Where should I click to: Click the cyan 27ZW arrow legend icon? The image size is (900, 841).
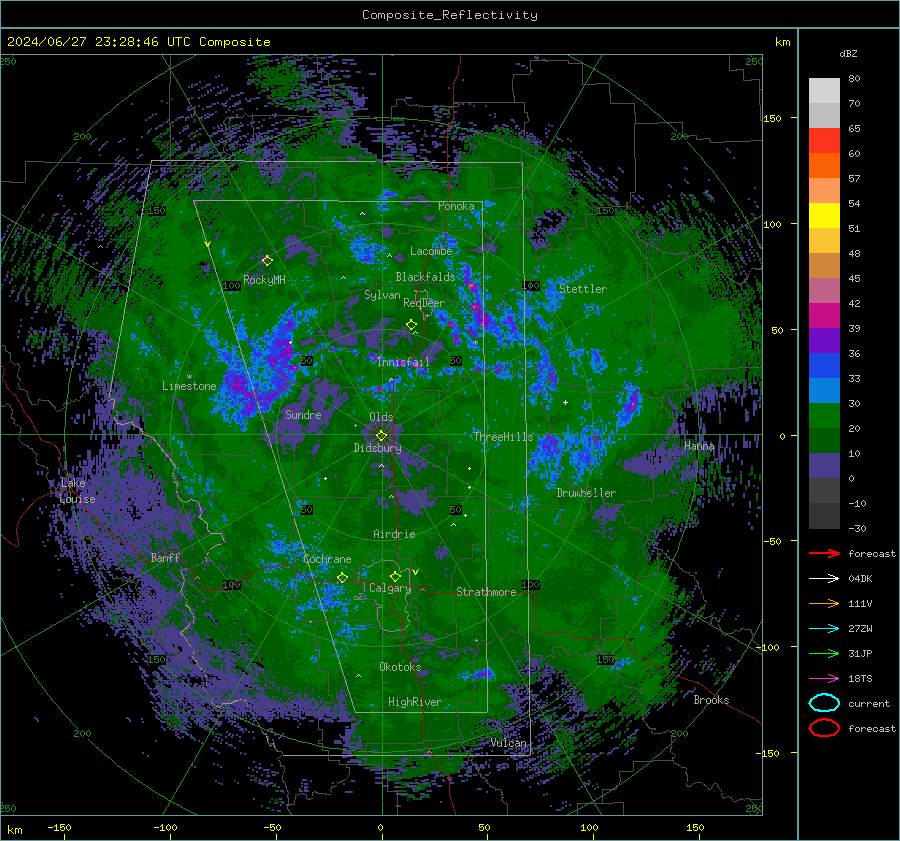click(824, 629)
